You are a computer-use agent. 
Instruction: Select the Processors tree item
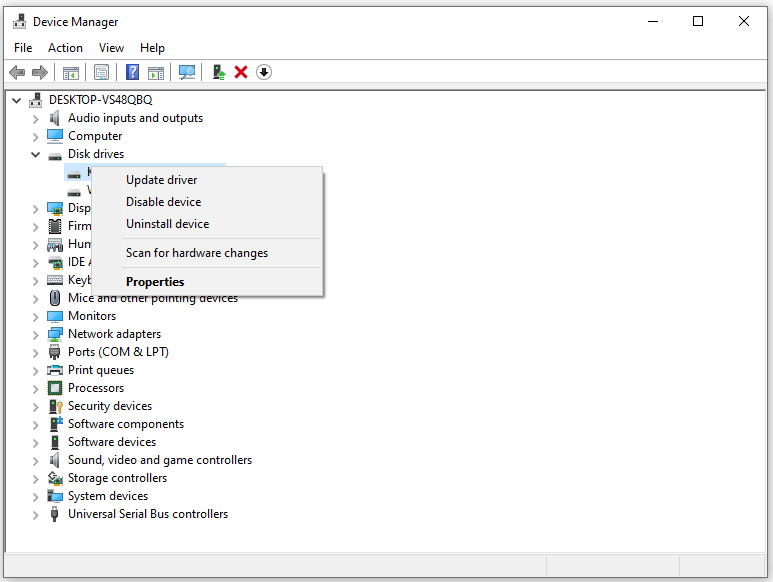coord(96,388)
